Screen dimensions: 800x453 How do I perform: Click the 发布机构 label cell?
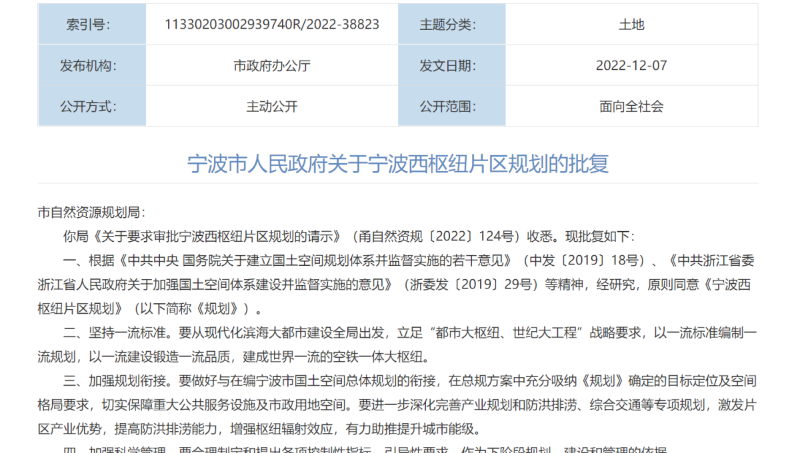tap(92, 65)
